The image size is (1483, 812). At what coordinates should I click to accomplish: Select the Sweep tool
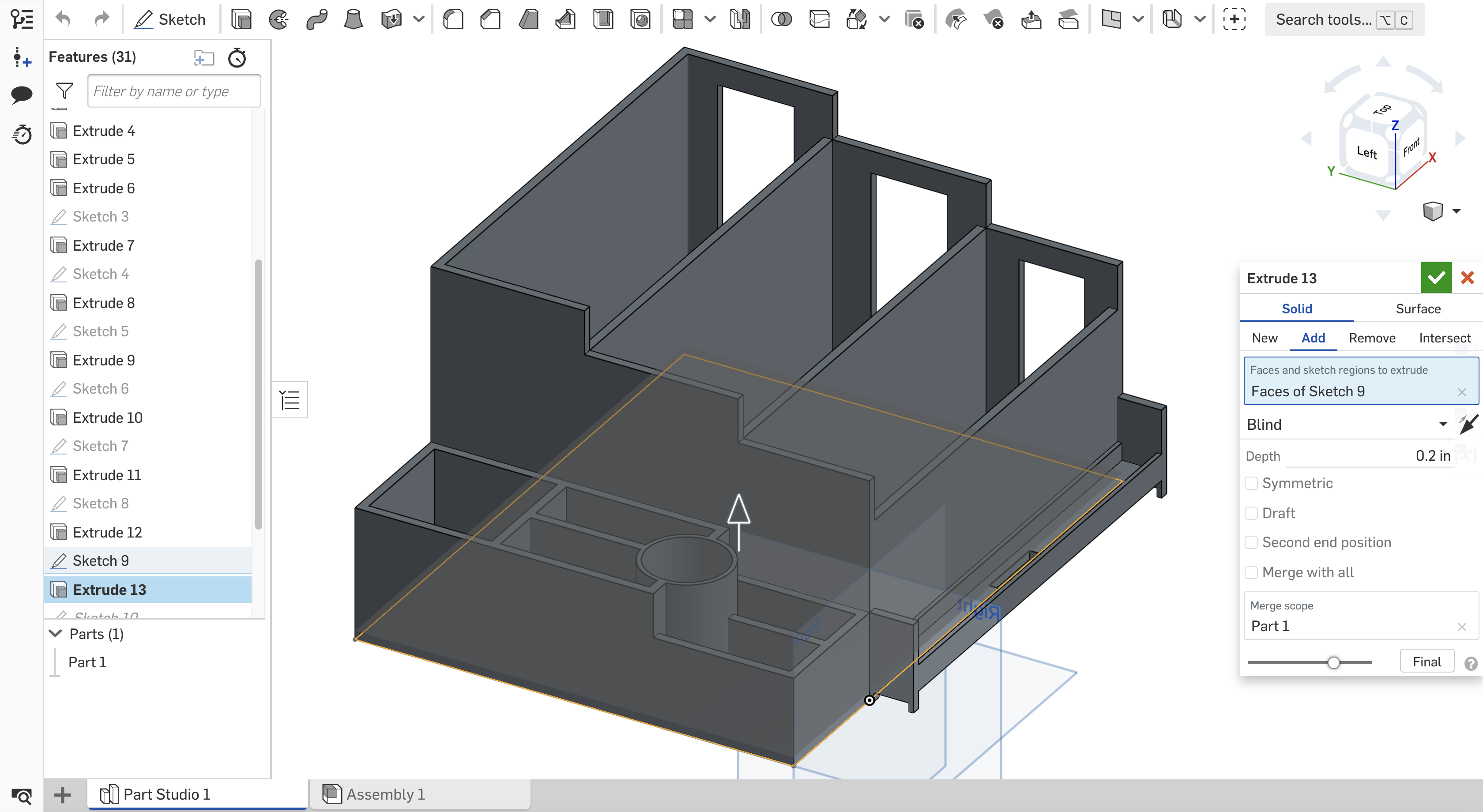point(316,19)
